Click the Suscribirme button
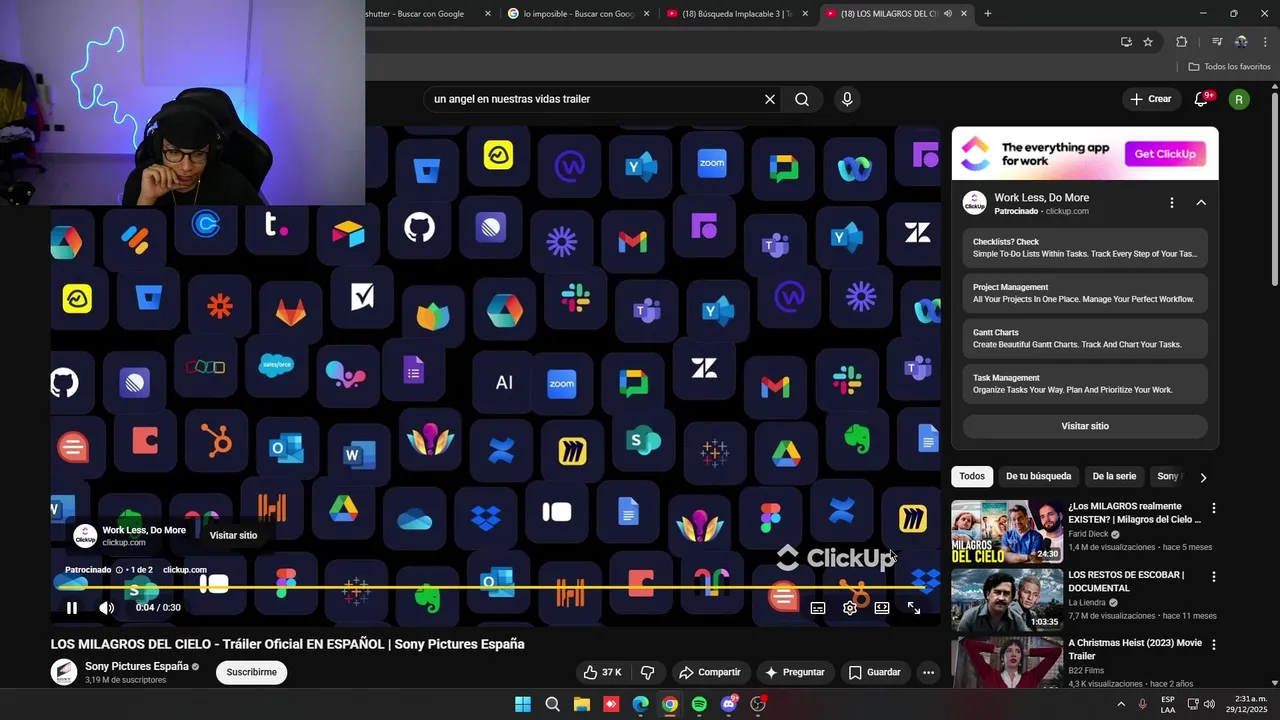 pyautogui.click(x=251, y=672)
